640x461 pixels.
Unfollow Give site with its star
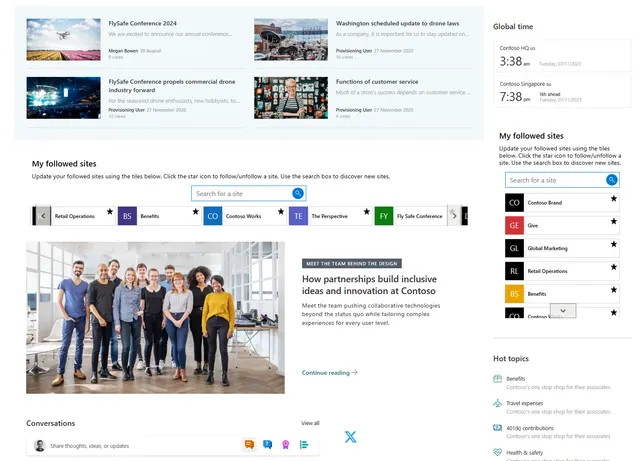point(613,221)
